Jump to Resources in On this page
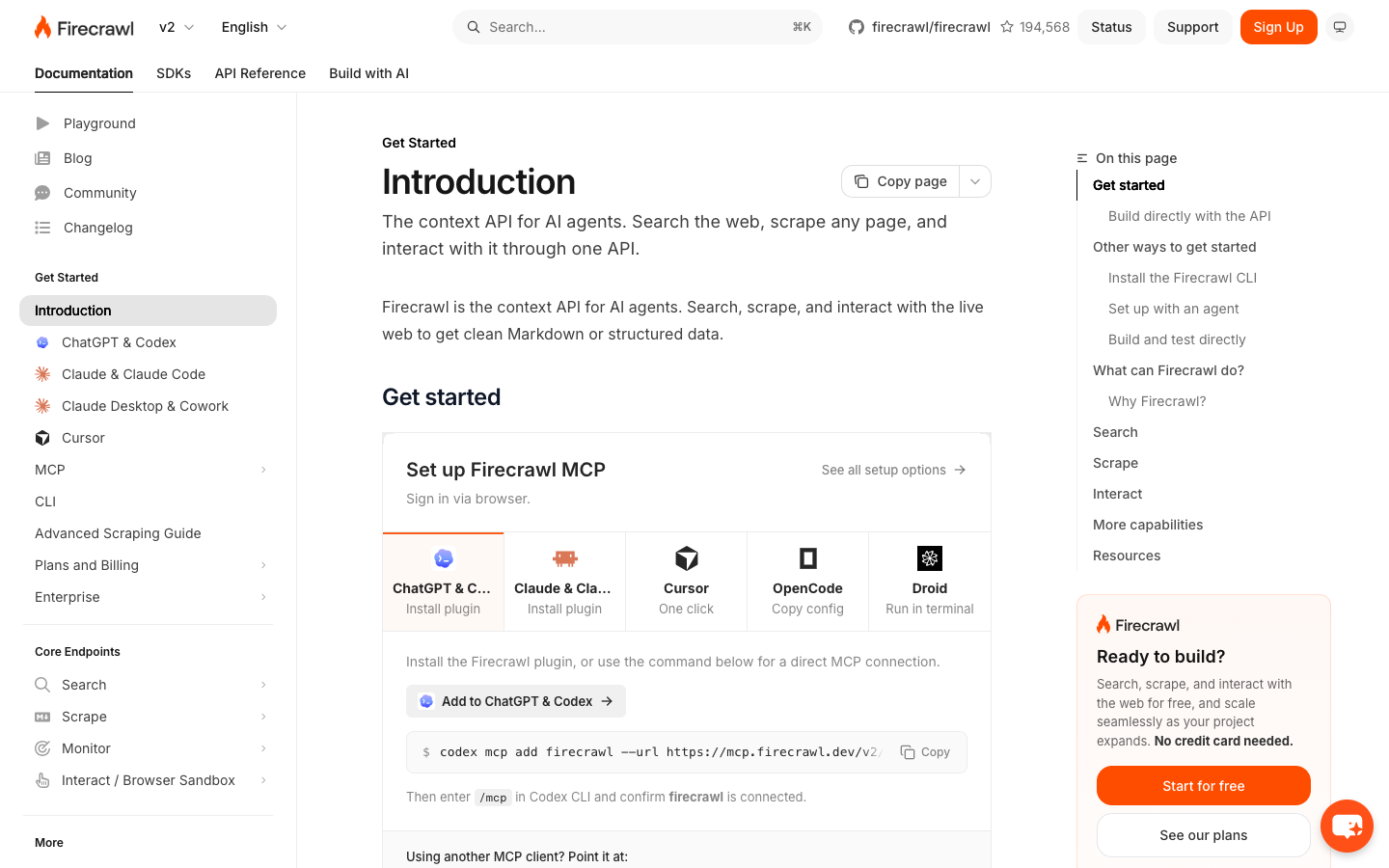 coord(1127,556)
